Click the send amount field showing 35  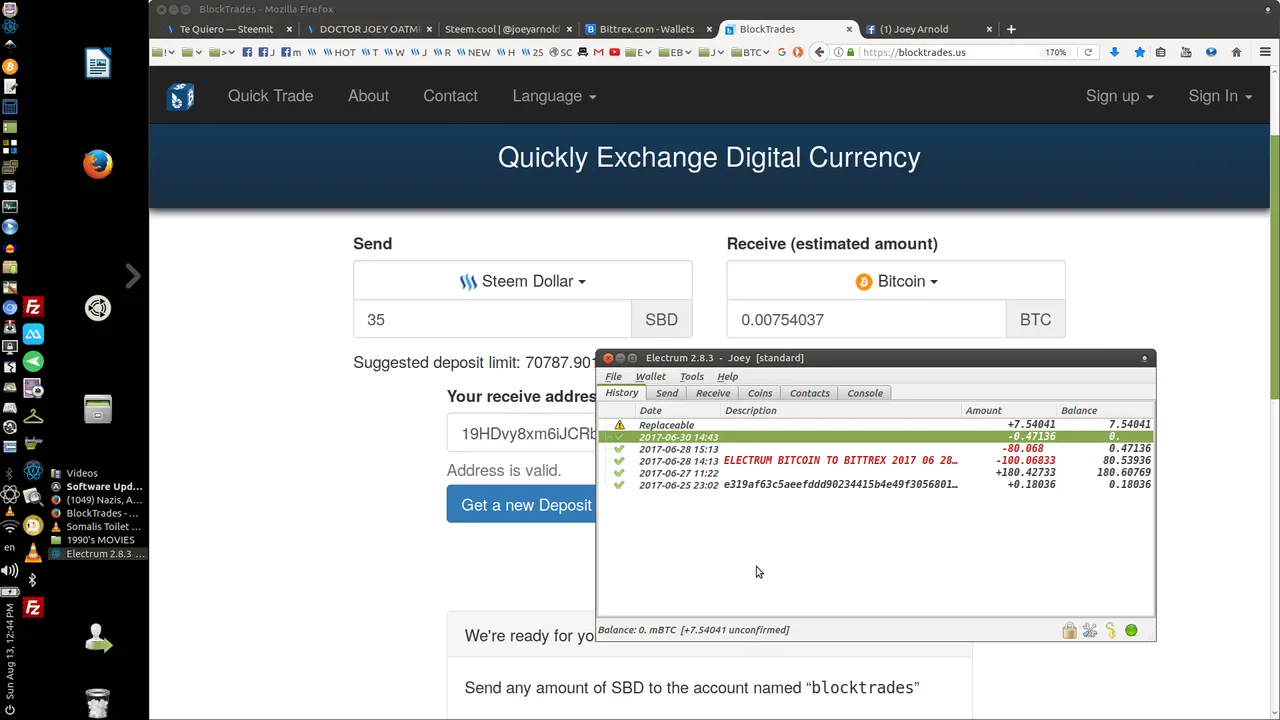tap(492, 320)
